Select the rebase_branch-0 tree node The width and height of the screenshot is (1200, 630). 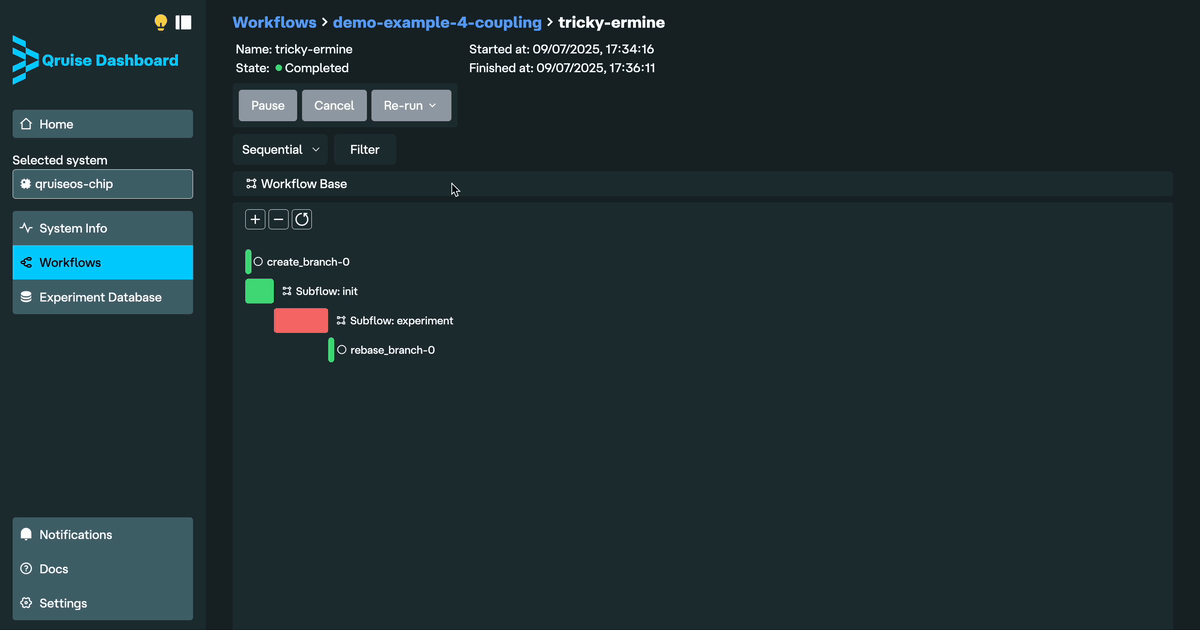click(392, 351)
